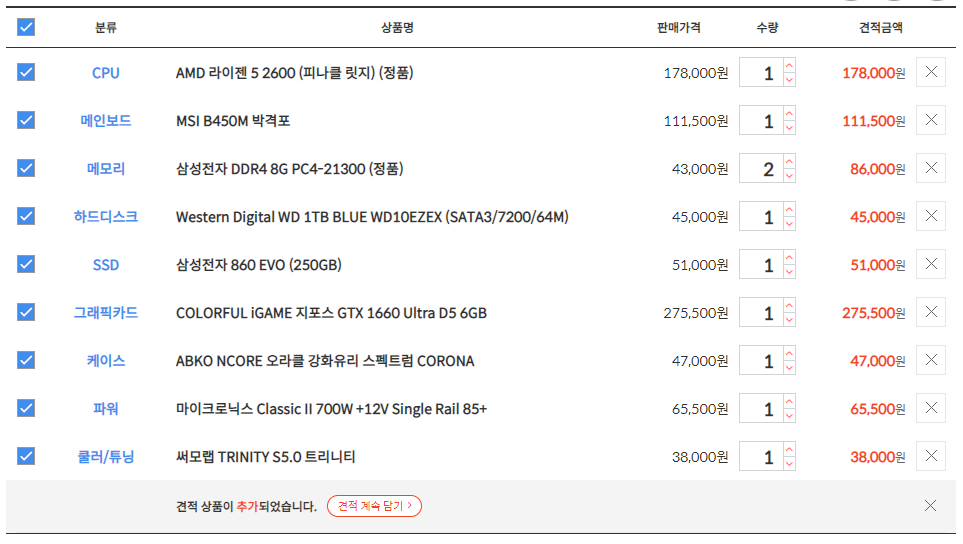Viewport: 963px width, 544px height.
Task: Decrease CPU quantity with down arrow
Action: click(790, 80)
